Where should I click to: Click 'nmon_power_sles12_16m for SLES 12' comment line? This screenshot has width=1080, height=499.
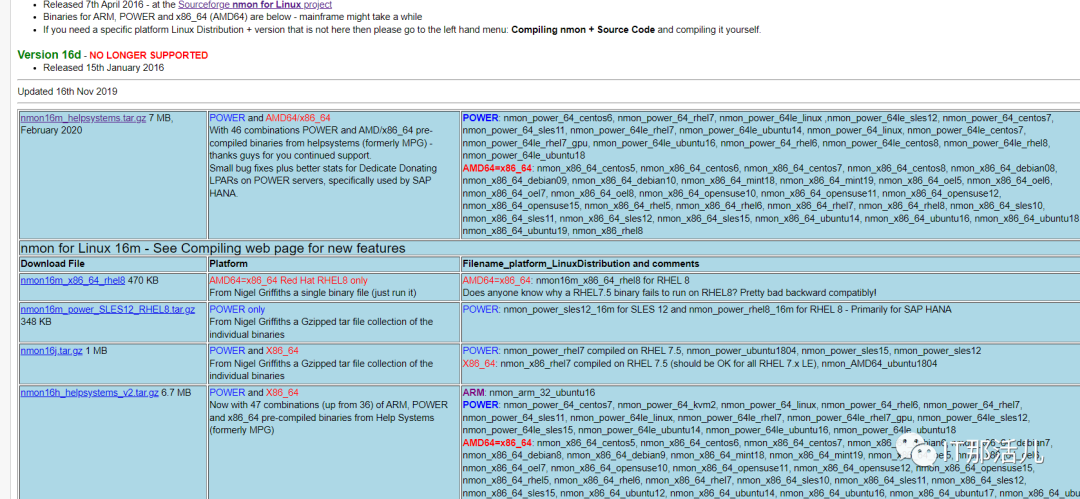[x=707, y=309]
